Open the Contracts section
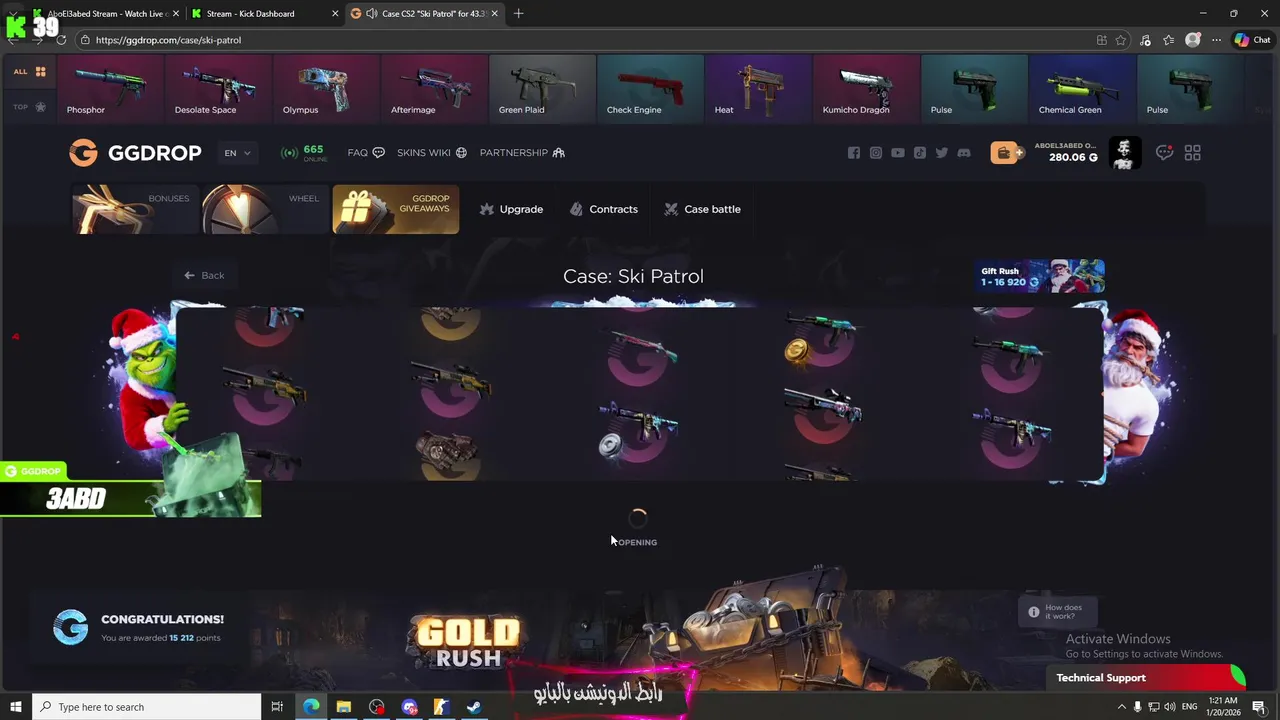Image resolution: width=1280 pixels, height=720 pixels. 603,209
